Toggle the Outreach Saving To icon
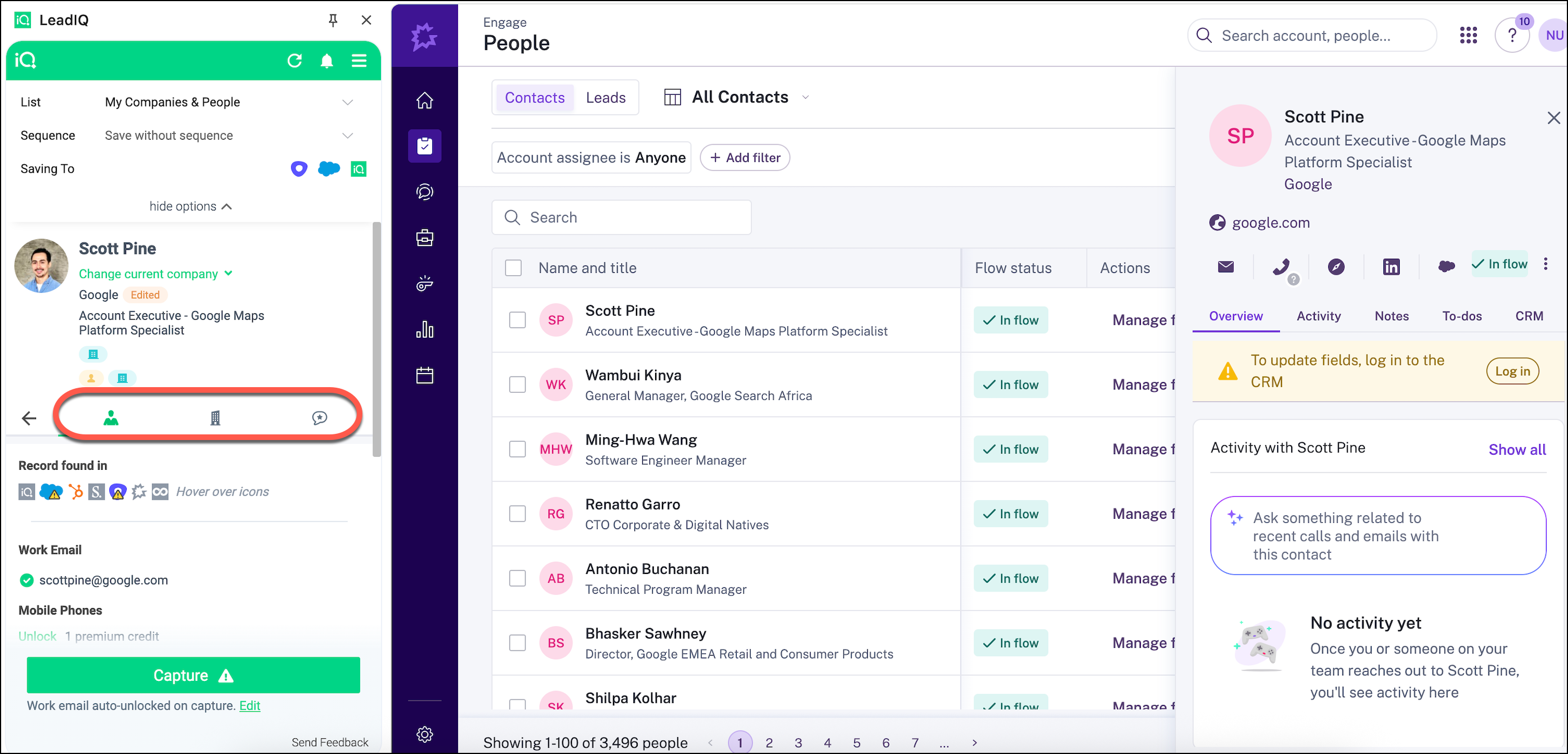The height and width of the screenshot is (754, 1568). (x=299, y=169)
